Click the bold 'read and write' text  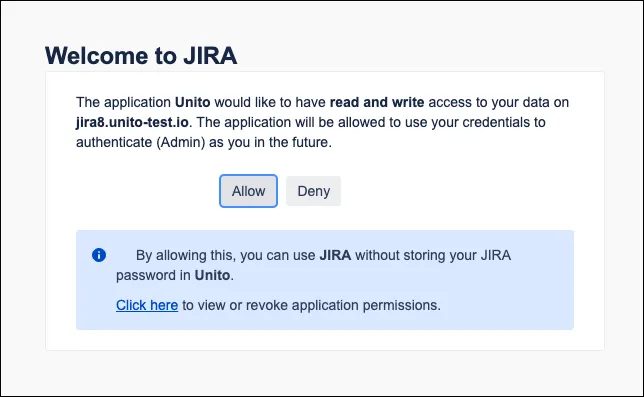coord(377,102)
